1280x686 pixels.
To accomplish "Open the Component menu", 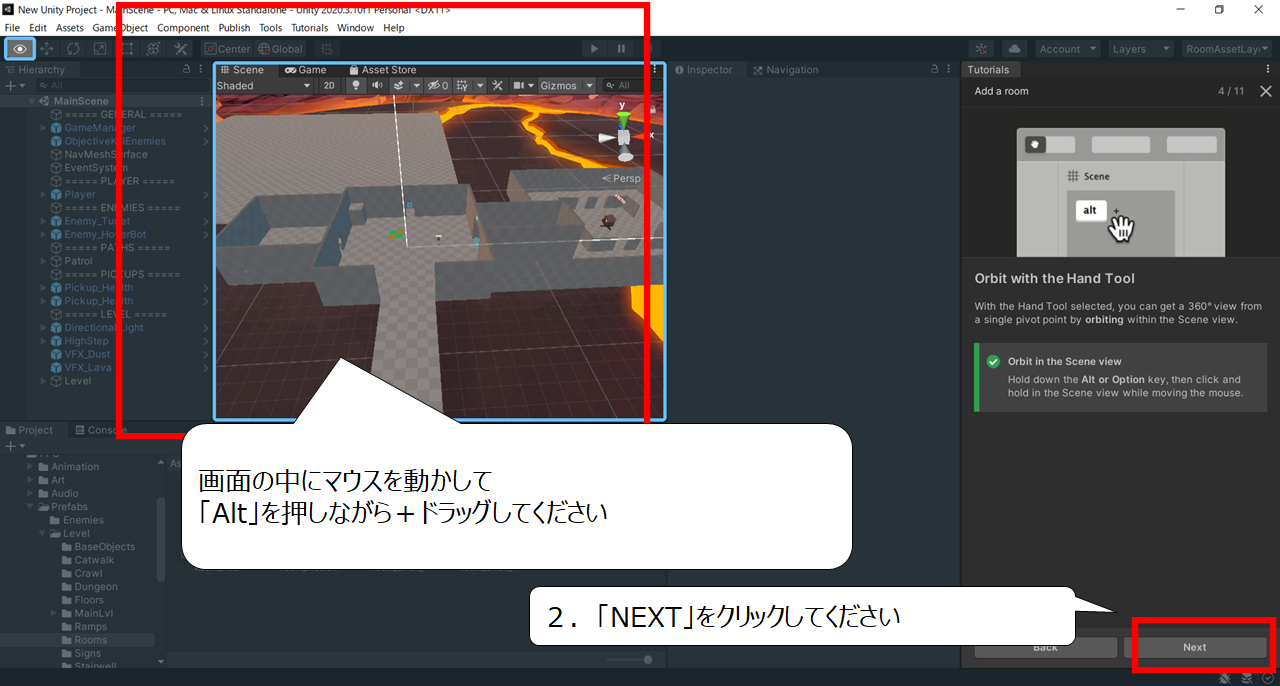I will tap(183, 28).
